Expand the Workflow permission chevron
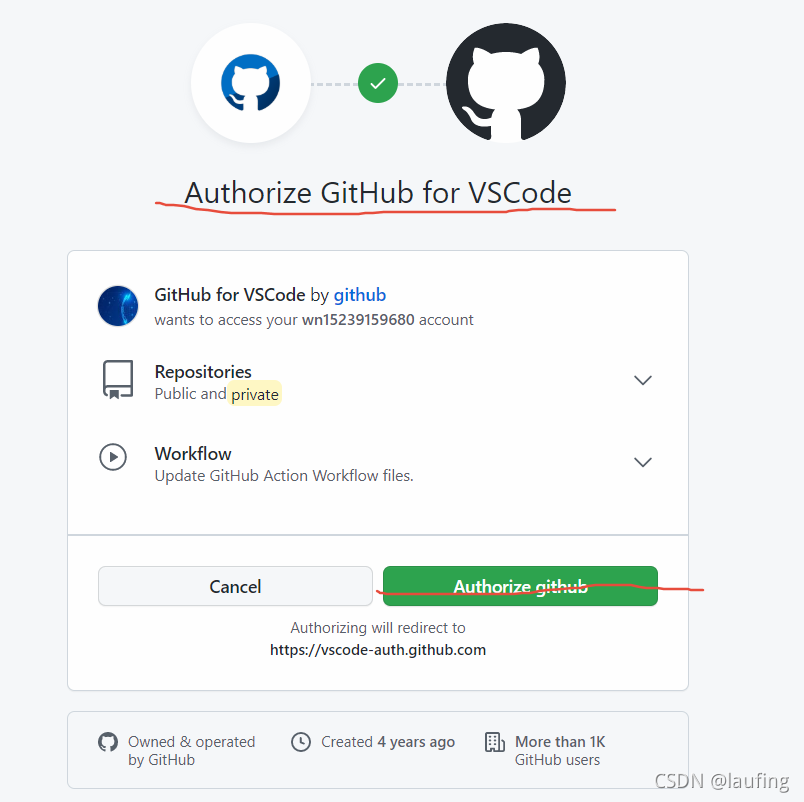Image resolution: width=804 pixels, height=802 pixels. click(642, 462)
